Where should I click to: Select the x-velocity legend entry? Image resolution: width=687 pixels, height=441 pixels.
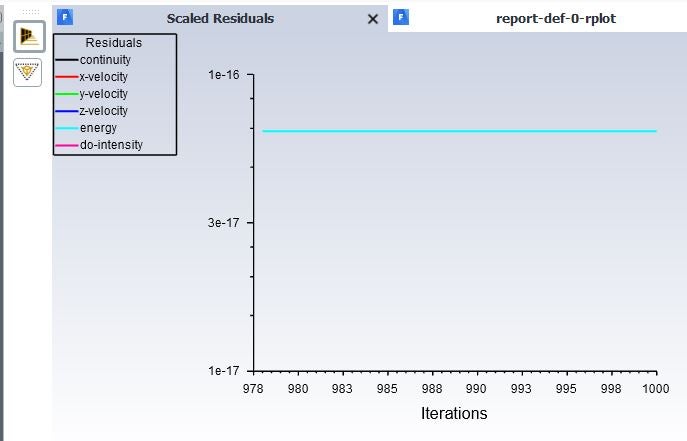click(x=103, y=77)
